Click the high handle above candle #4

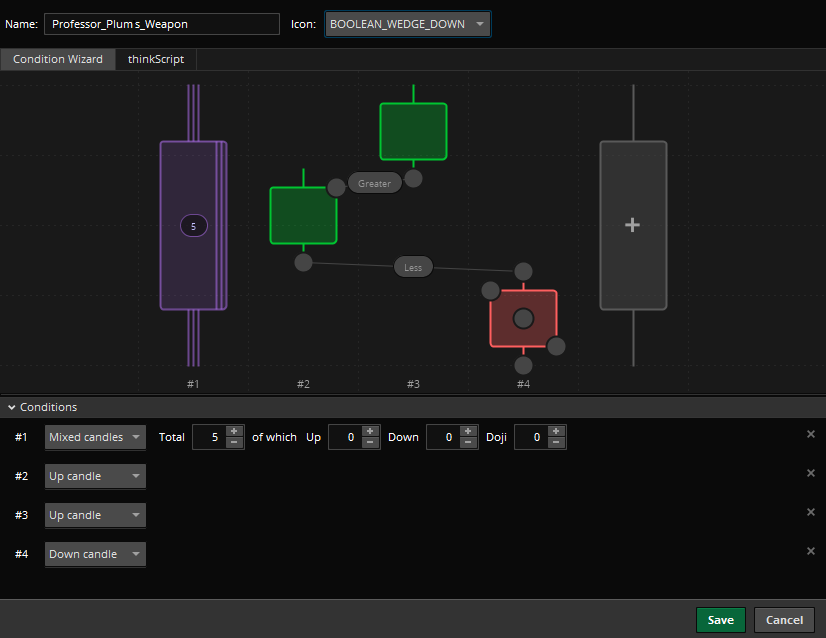pyautogui.click(x=523, y=271)
